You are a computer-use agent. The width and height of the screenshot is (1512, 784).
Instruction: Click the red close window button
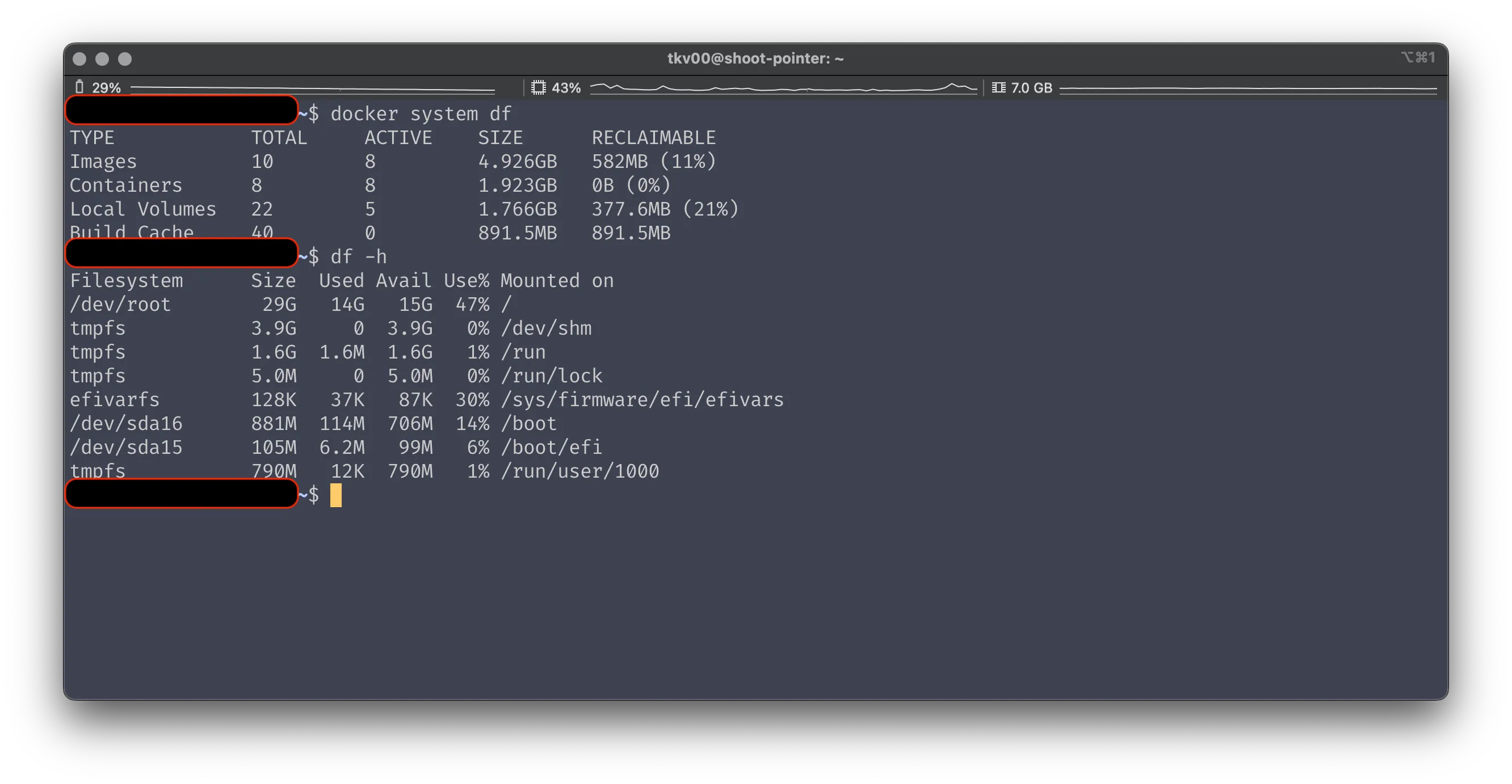[x=79, y=58]
